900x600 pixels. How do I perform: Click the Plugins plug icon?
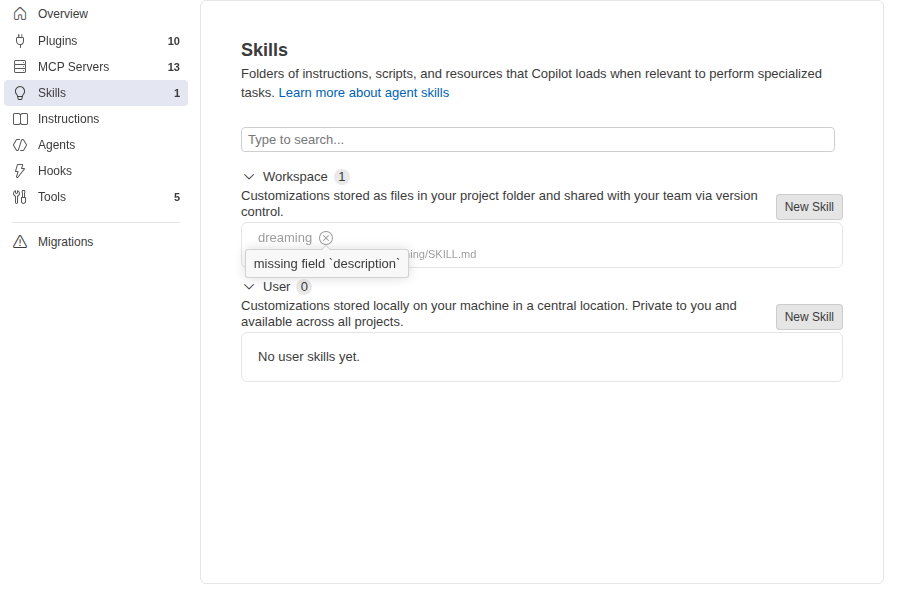click(20, 41)
